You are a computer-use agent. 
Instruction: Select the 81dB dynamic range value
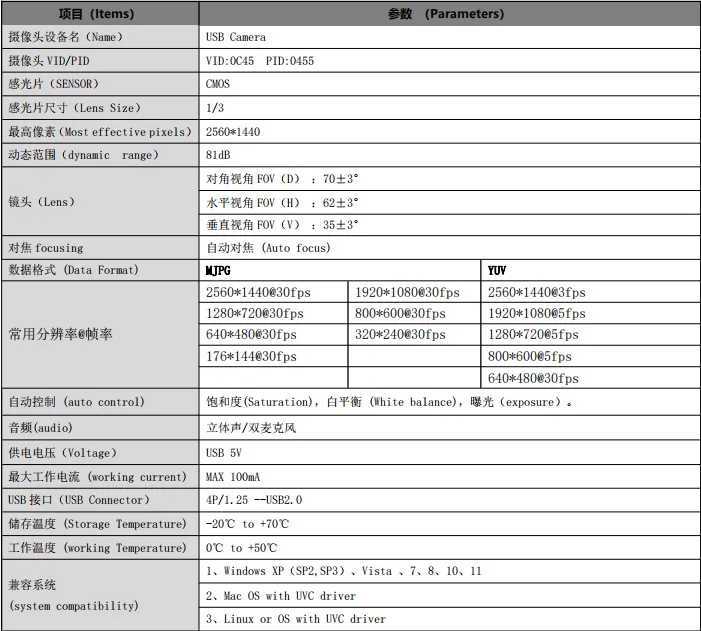[x=218, y=156]
